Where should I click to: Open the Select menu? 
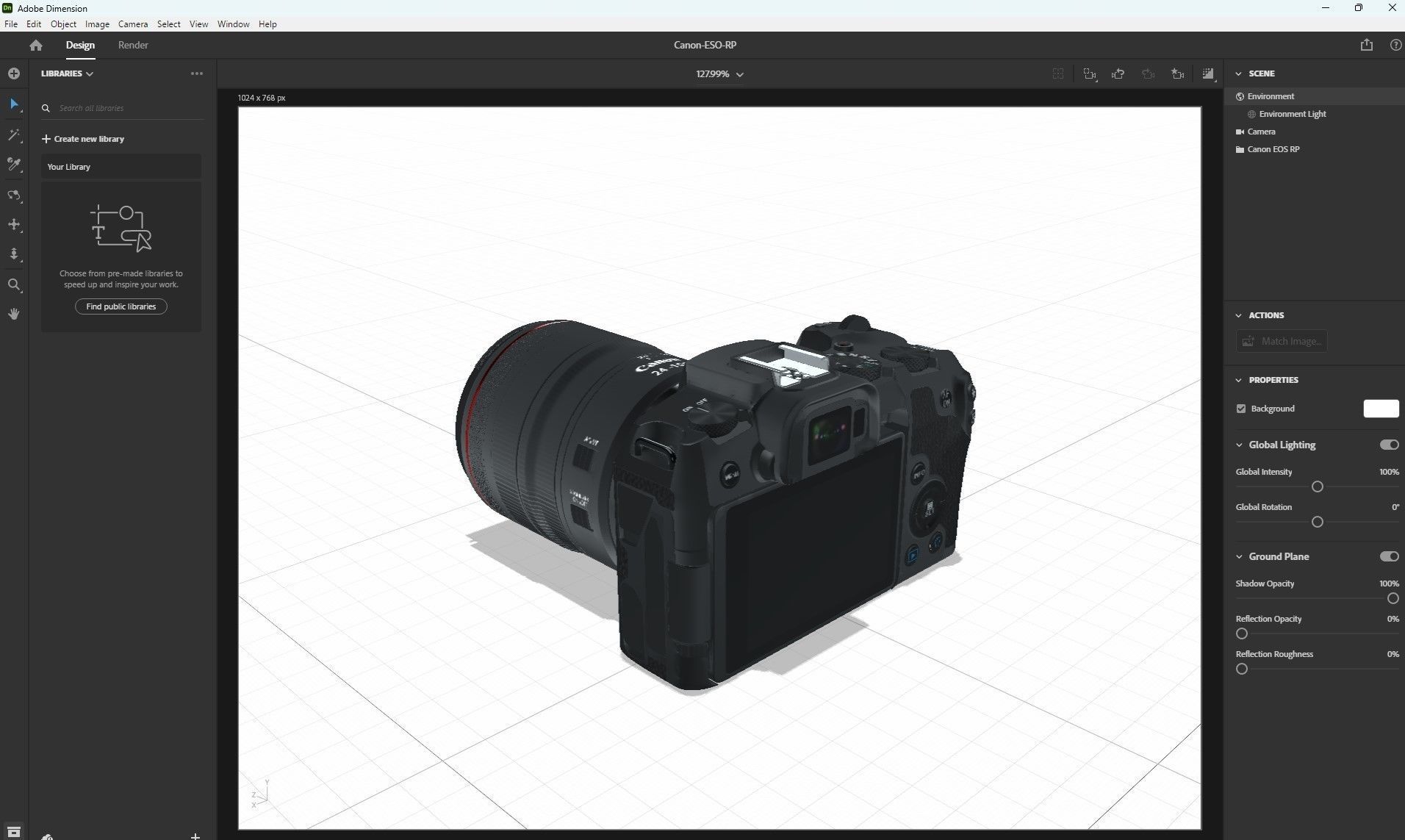coord(168,24)
